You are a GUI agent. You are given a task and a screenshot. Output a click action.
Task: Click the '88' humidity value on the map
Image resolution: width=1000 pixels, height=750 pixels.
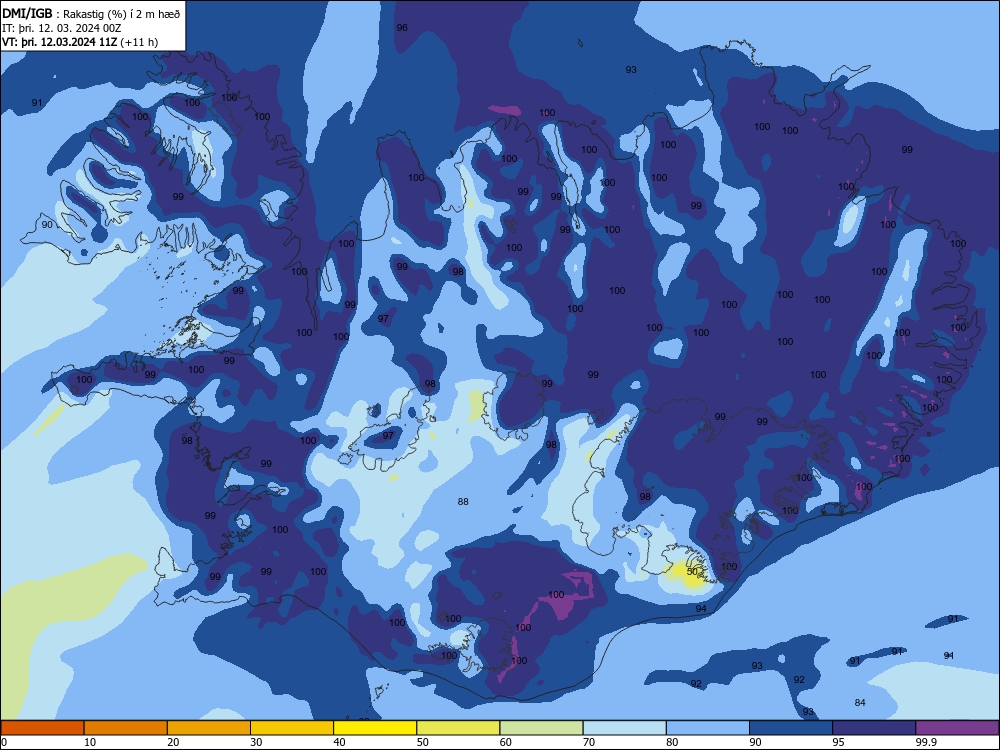click(463, 502)
